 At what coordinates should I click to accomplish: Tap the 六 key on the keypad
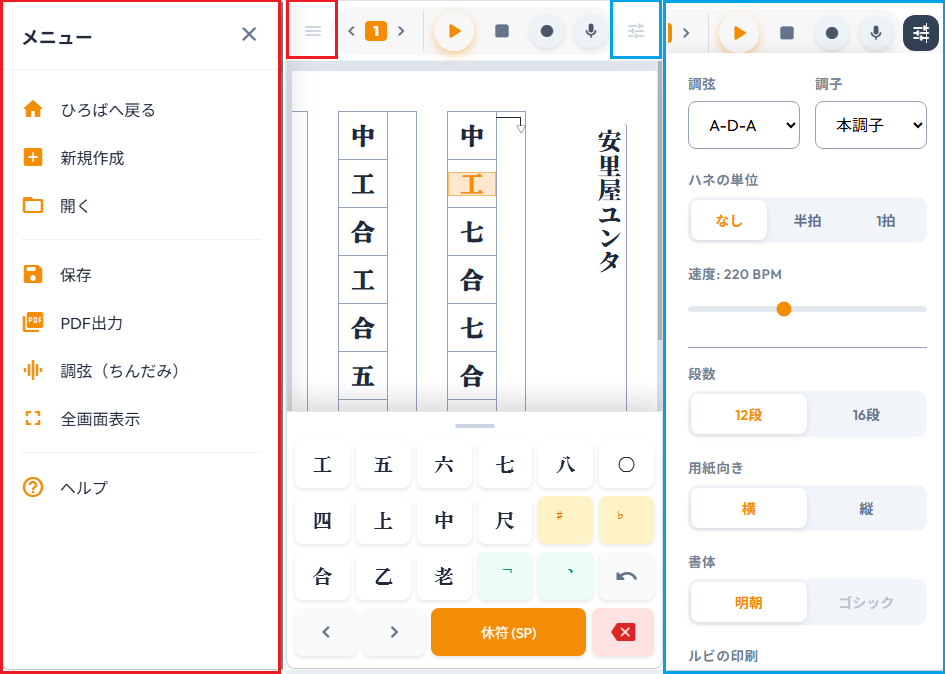[444, 464]
